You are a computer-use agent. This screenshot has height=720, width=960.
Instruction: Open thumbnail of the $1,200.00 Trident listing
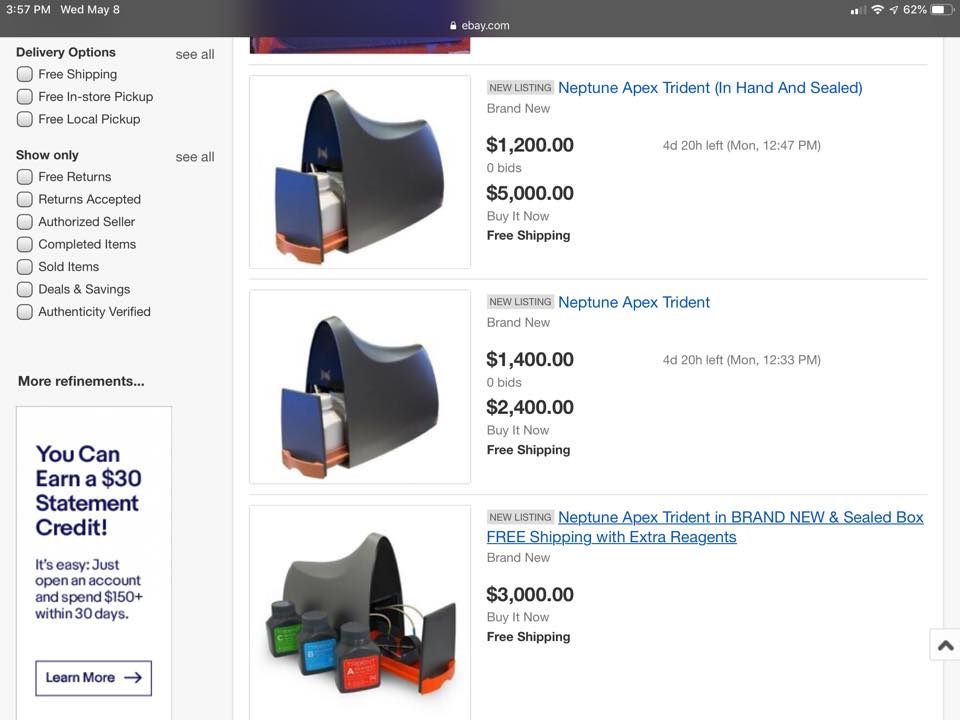click(360, 172)
